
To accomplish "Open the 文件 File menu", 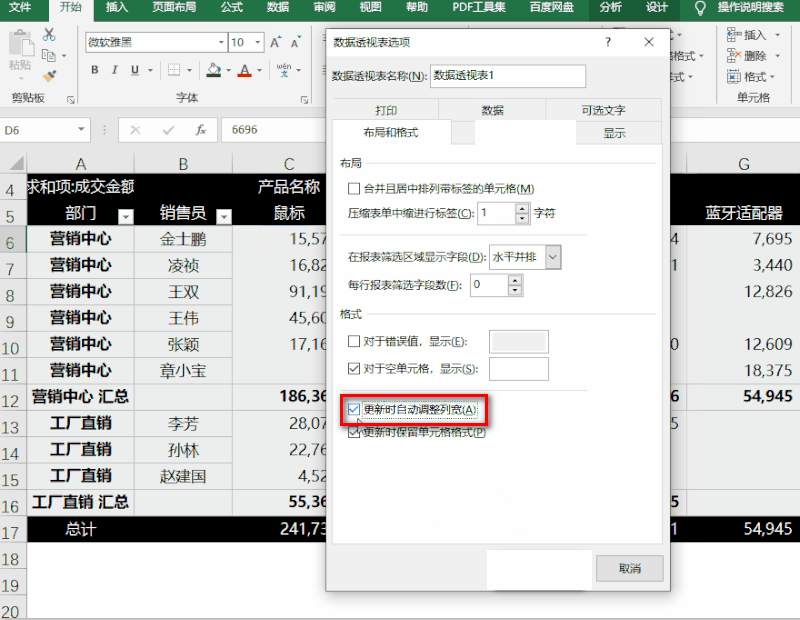I will pyautogui.click(x=20, y=8).
